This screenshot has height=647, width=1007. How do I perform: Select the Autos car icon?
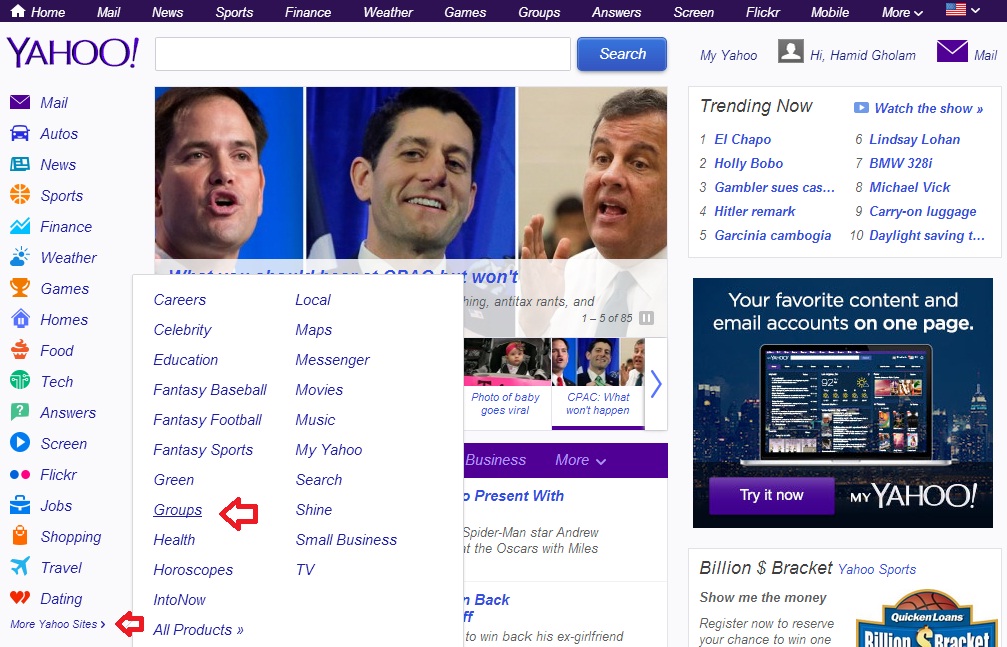pos(20,133)
